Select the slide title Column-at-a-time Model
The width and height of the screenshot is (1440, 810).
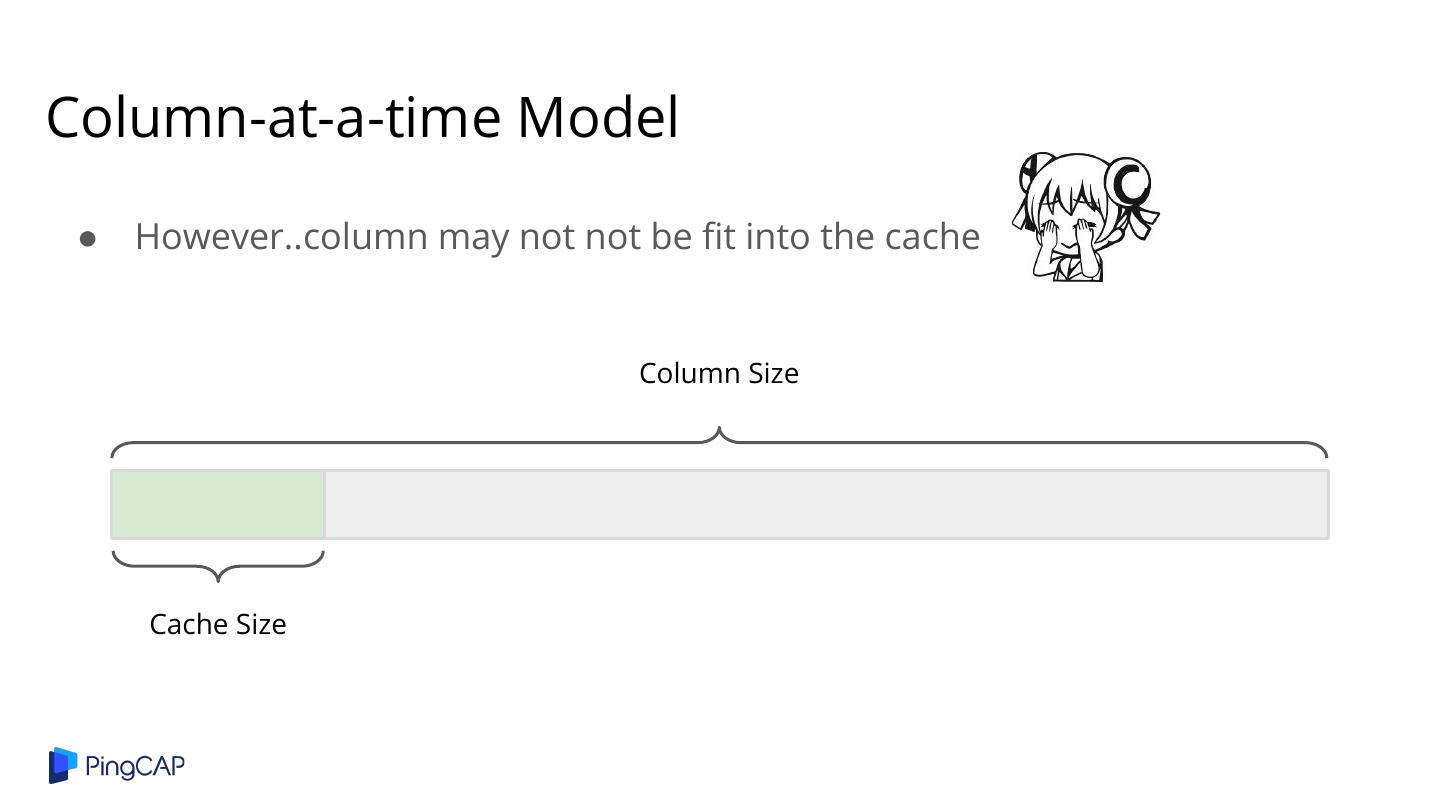[362, 117]
